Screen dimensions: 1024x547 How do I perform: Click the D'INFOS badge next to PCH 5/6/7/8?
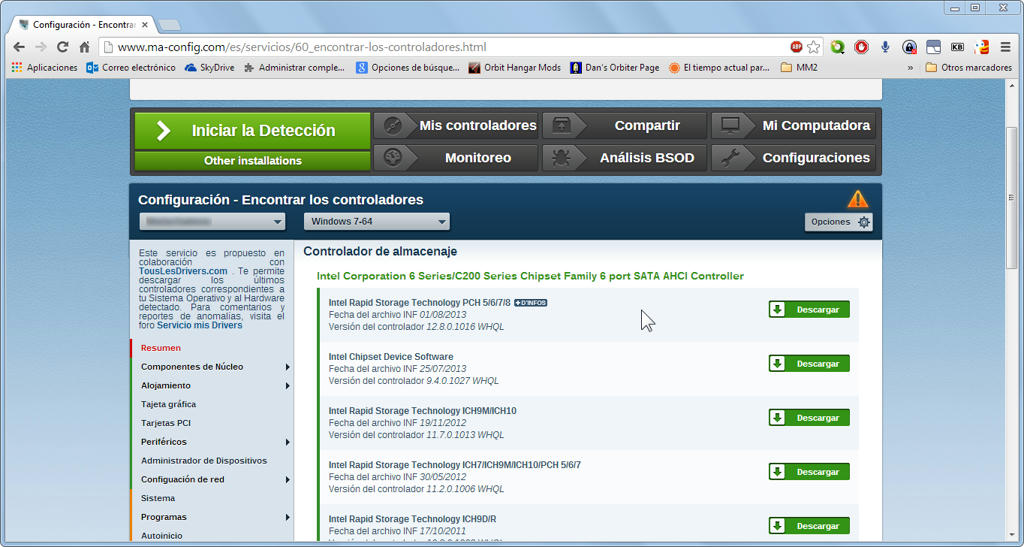[x=530, y=303]
